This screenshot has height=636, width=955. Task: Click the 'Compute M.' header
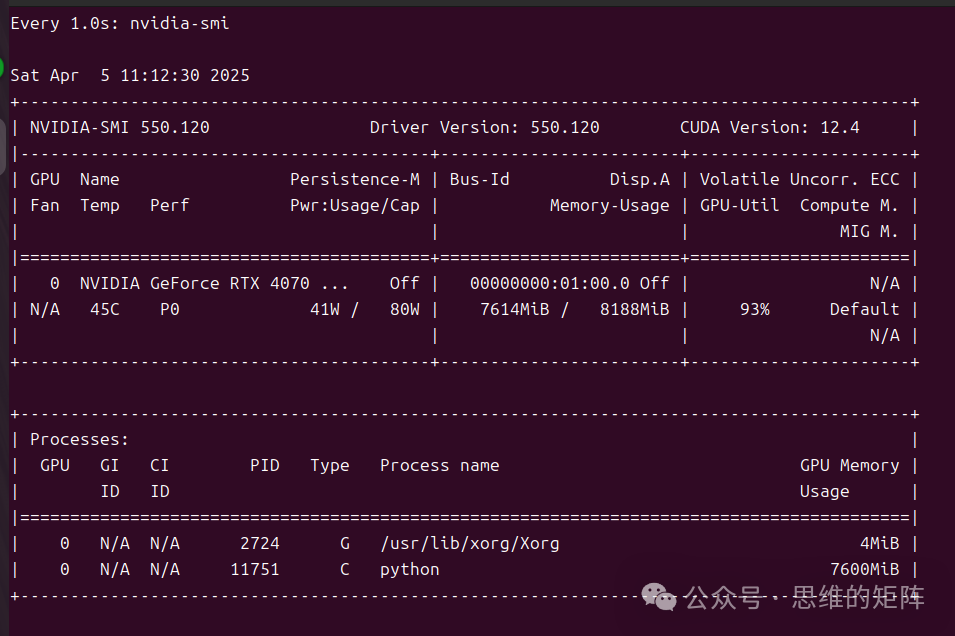tap(849, 206)
